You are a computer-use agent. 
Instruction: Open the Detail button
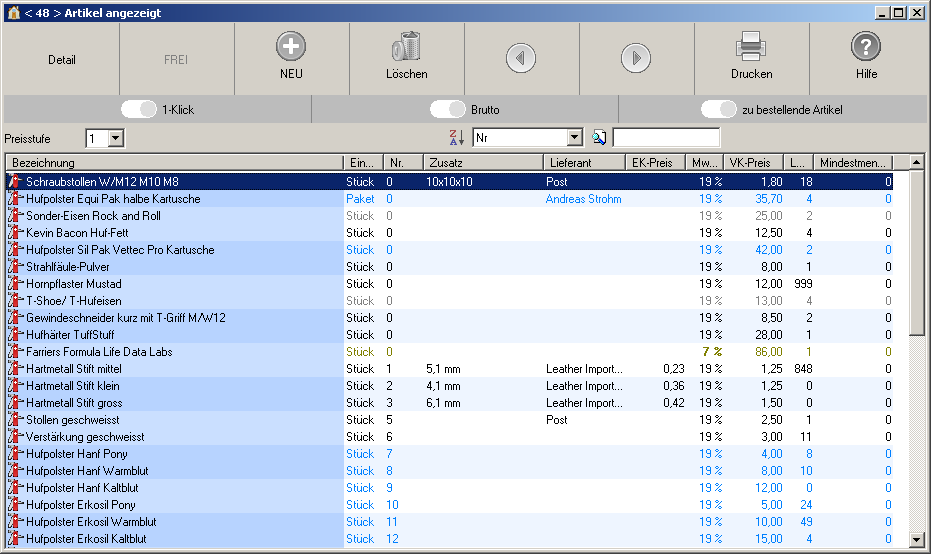coord(62,59)
